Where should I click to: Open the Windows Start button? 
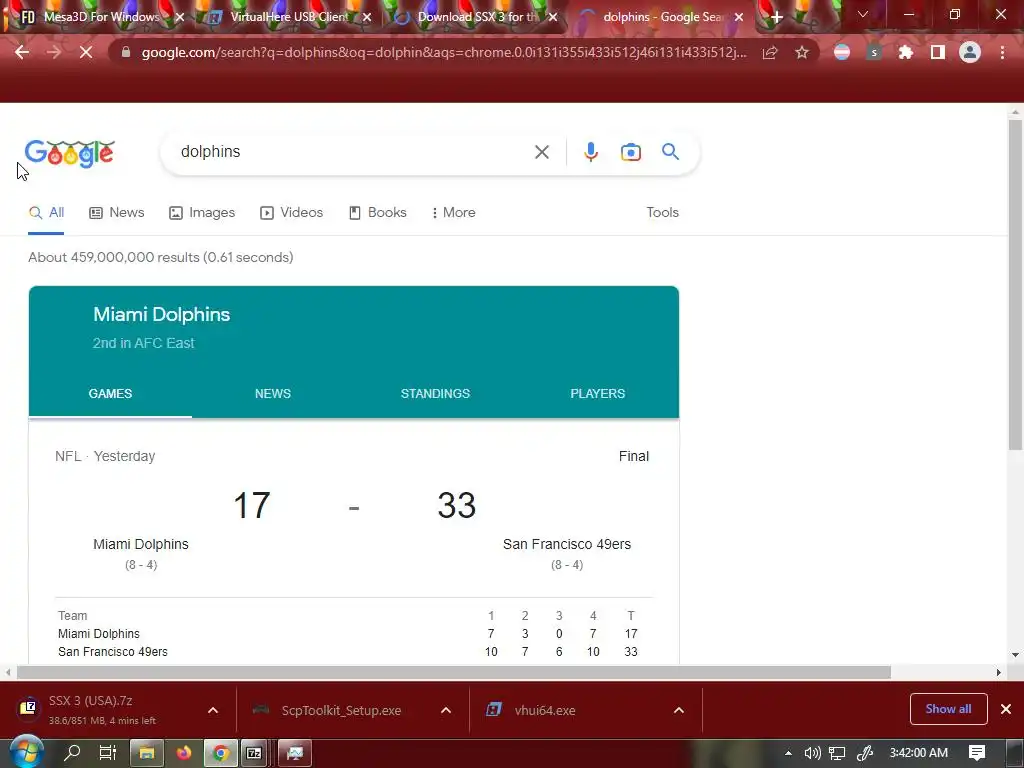click(x=26, y=752)
